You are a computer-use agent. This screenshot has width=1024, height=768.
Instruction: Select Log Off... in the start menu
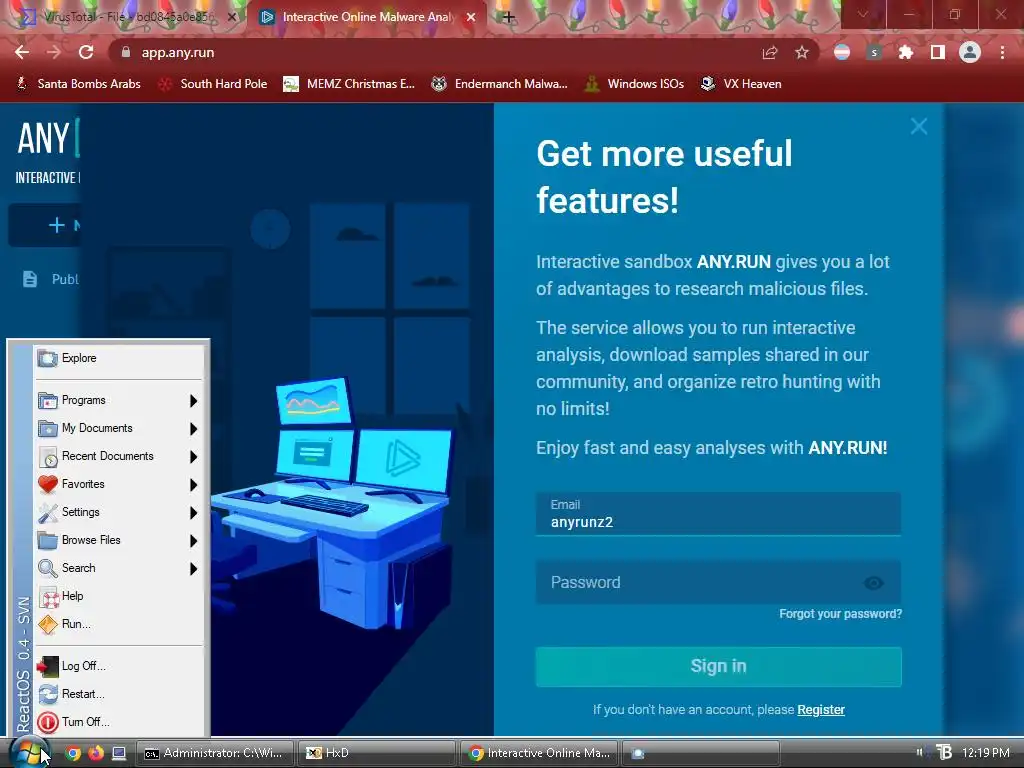(x=118, y=666)
